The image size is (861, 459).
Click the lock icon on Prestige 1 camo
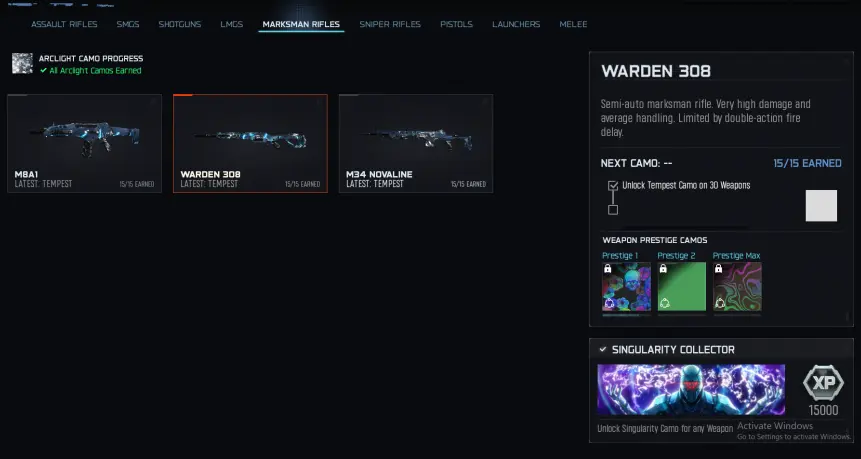(x=607, y=268)
